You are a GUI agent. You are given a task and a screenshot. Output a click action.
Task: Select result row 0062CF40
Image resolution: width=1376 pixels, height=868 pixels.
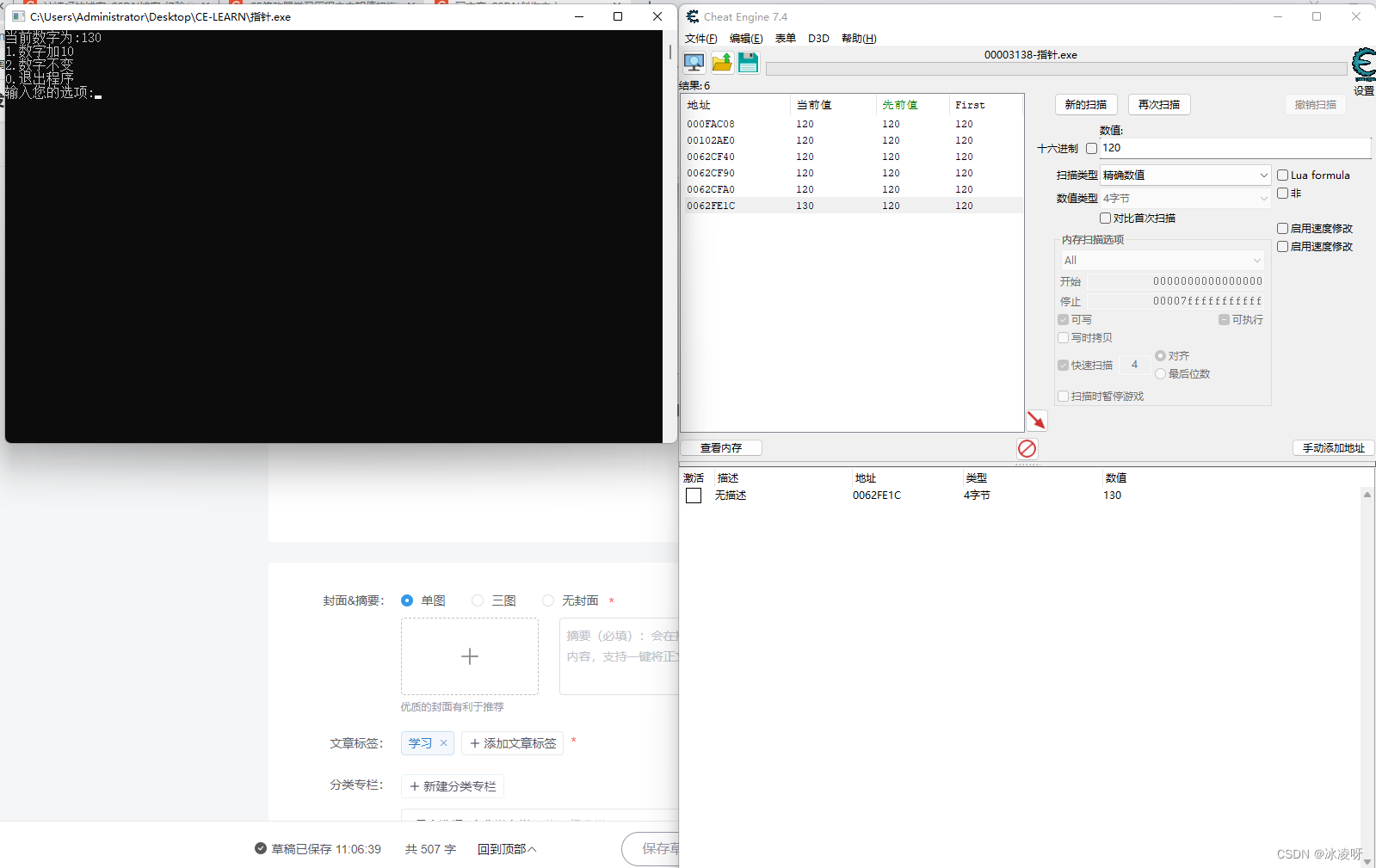pyautogui.click(x=852, y=157)
